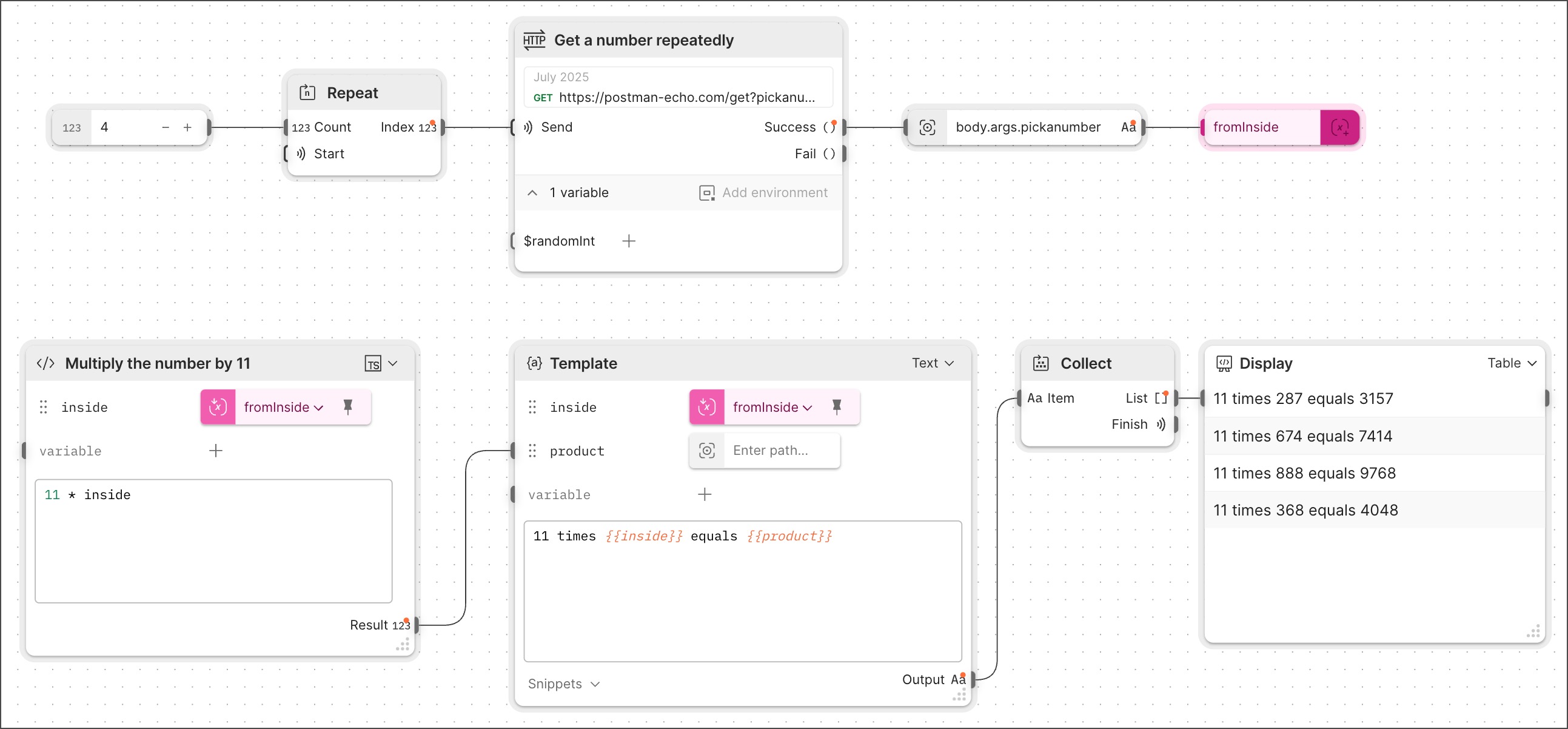
Task: Click the select icon beside body.args.pickanumber
Action: 927,127
